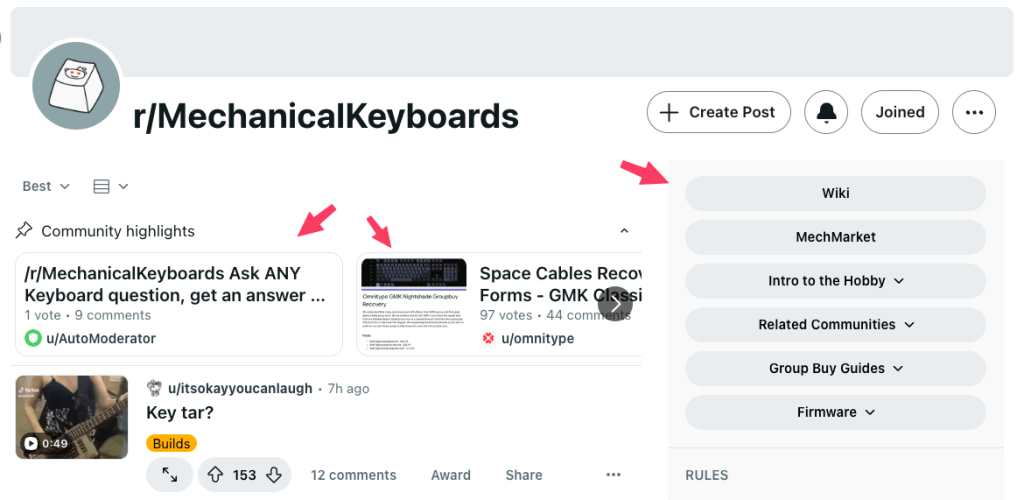Expand the Related Communities menu

tap(835, 324)
